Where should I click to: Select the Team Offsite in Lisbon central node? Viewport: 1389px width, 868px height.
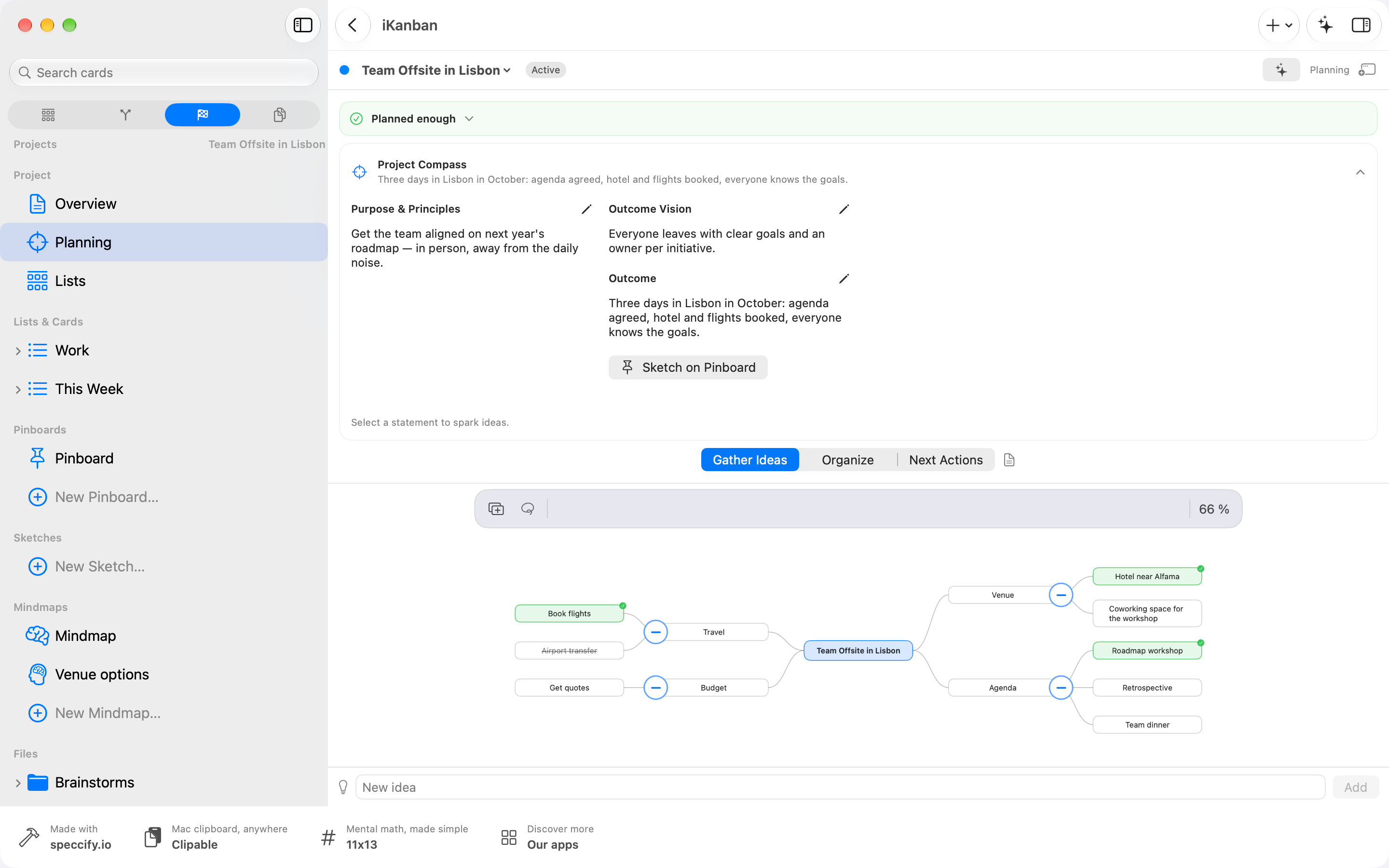point(858,651)
